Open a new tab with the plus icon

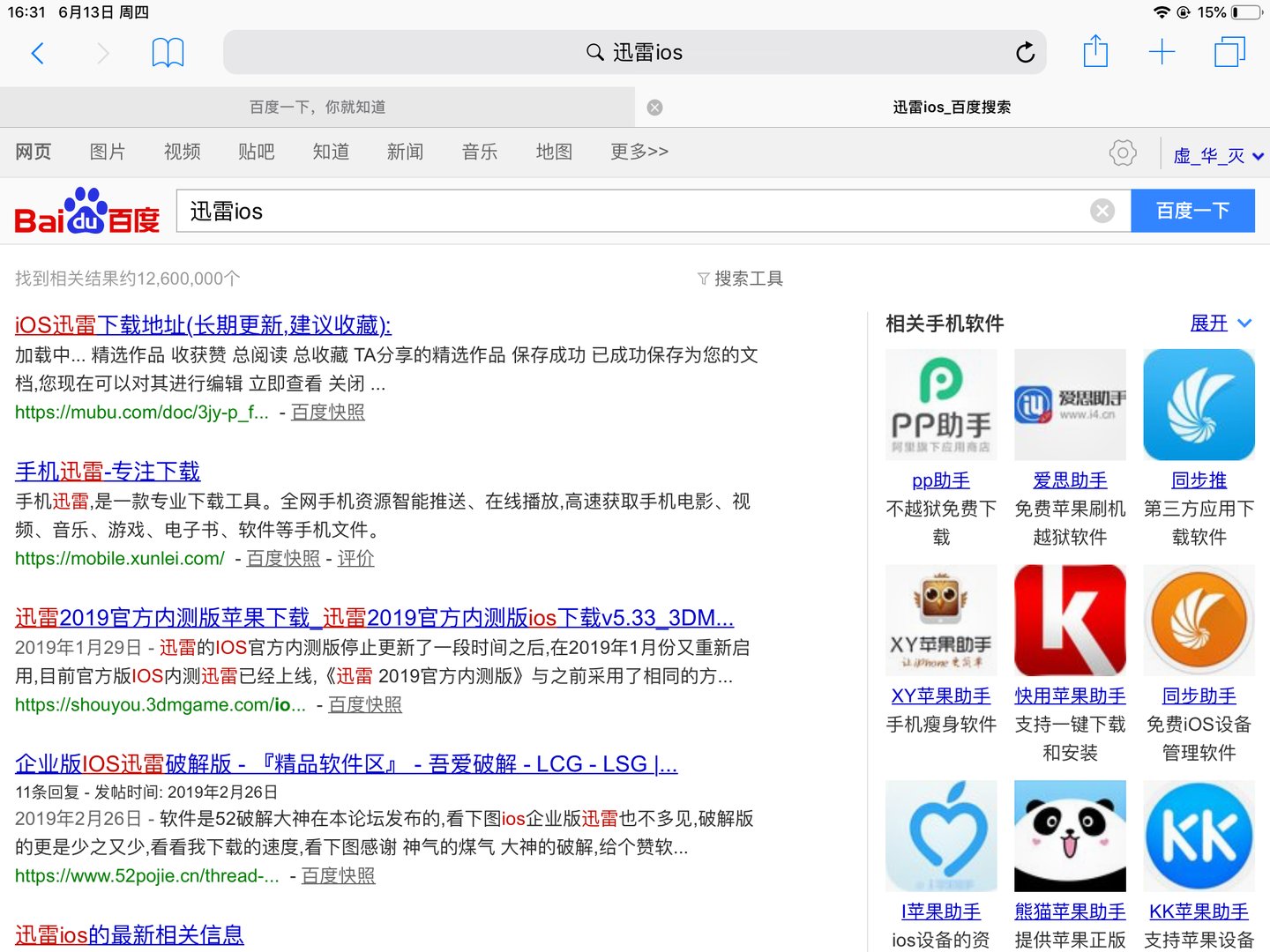point(1162,52)
